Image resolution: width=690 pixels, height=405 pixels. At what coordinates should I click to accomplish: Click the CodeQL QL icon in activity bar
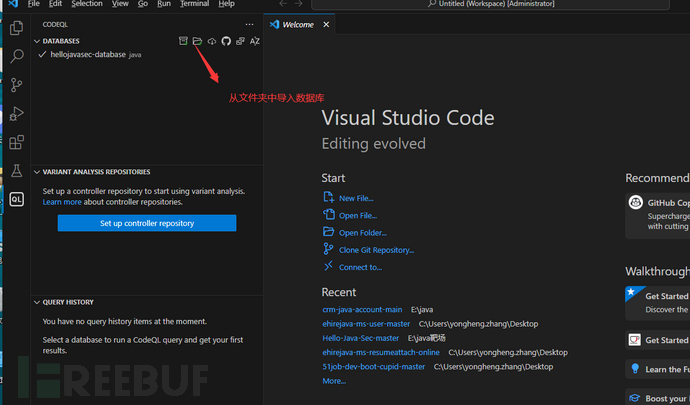16,199
